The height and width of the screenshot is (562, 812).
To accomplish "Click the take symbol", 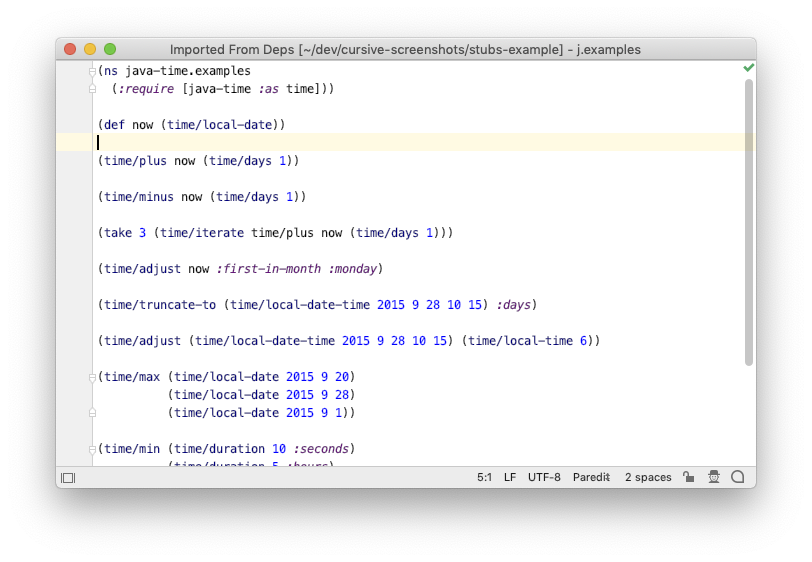I will click(118, 233).
